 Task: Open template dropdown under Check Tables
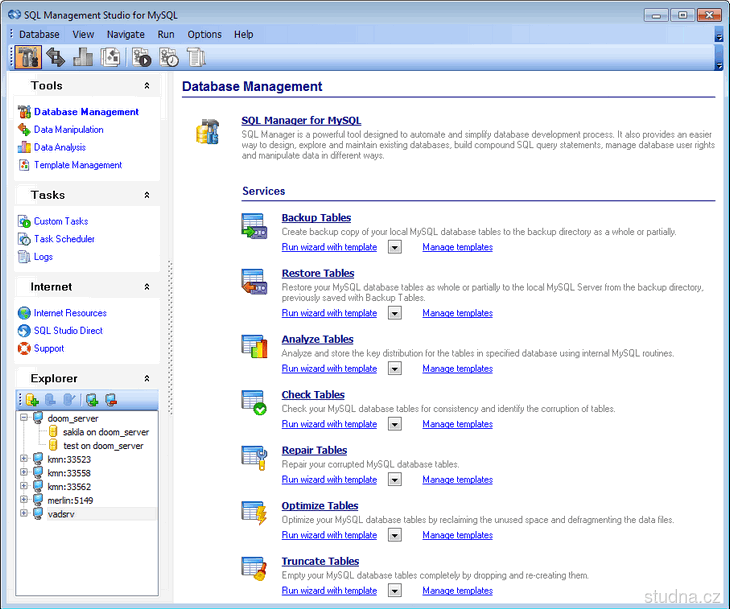[395, 424]
